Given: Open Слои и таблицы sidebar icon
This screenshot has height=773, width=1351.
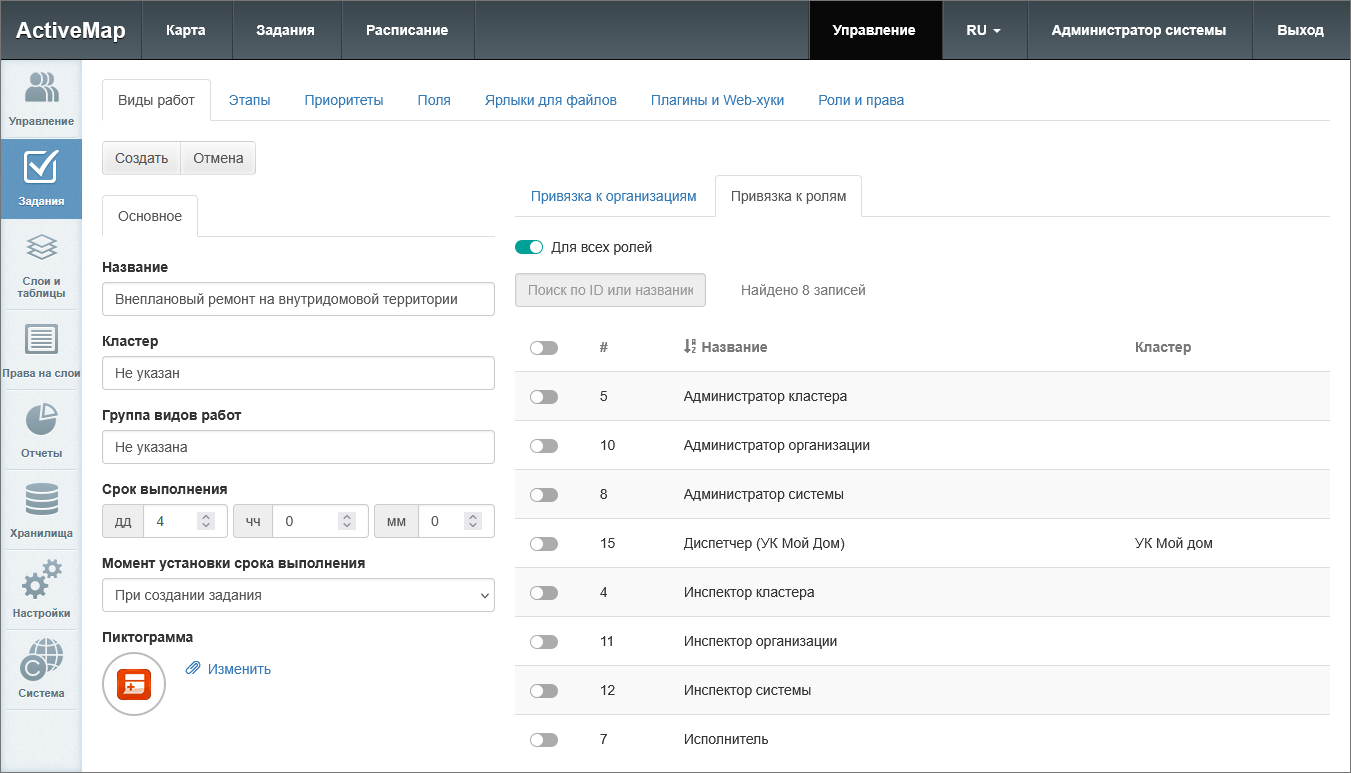Looking at the screenshot, I should (41, 264).
